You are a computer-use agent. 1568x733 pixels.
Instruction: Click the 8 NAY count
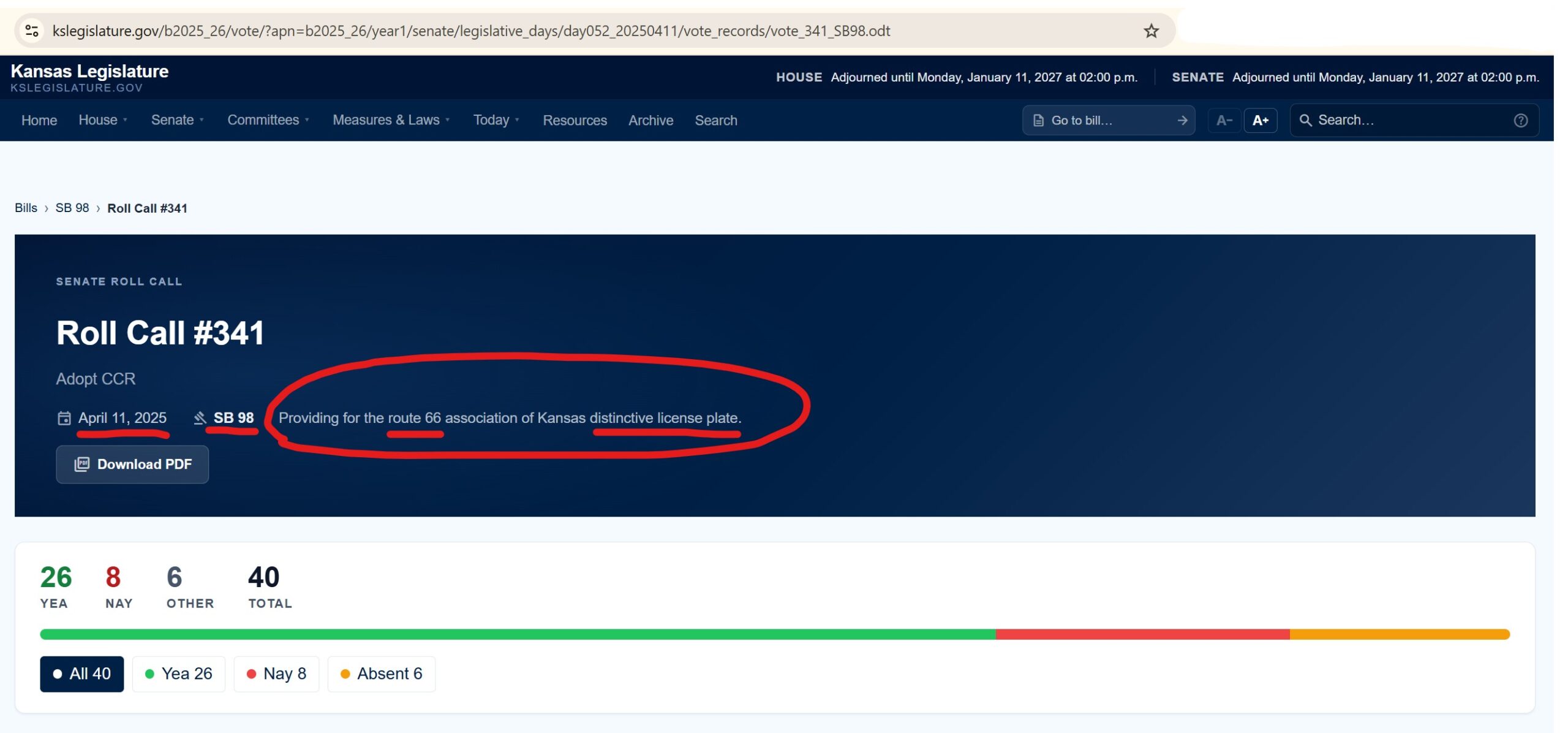tap(119, 587)
